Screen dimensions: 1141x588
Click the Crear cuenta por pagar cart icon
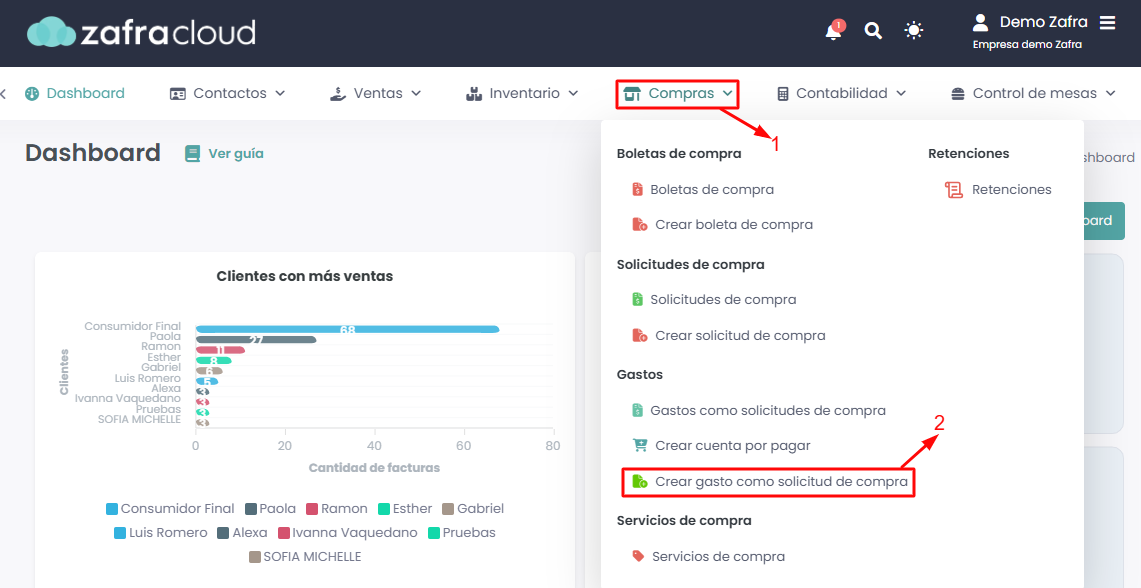[x=640, y=445]
